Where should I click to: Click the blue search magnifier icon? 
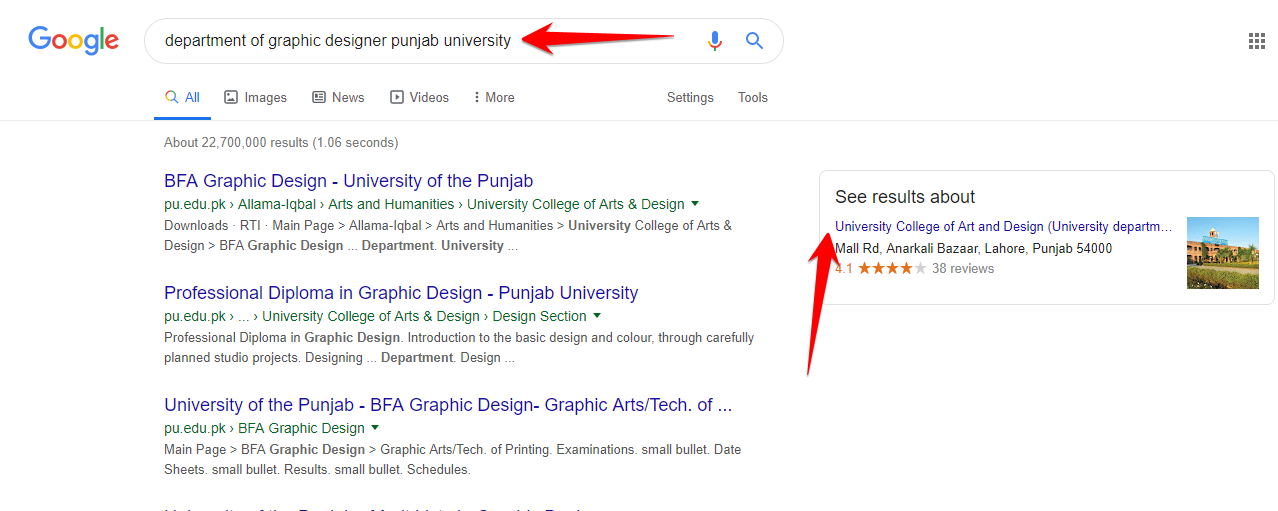[x=754, y=41]
